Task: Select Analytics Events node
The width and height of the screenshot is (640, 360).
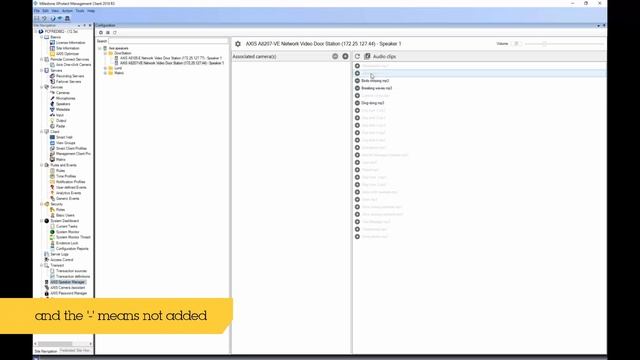Action: (x=69, y=193)
